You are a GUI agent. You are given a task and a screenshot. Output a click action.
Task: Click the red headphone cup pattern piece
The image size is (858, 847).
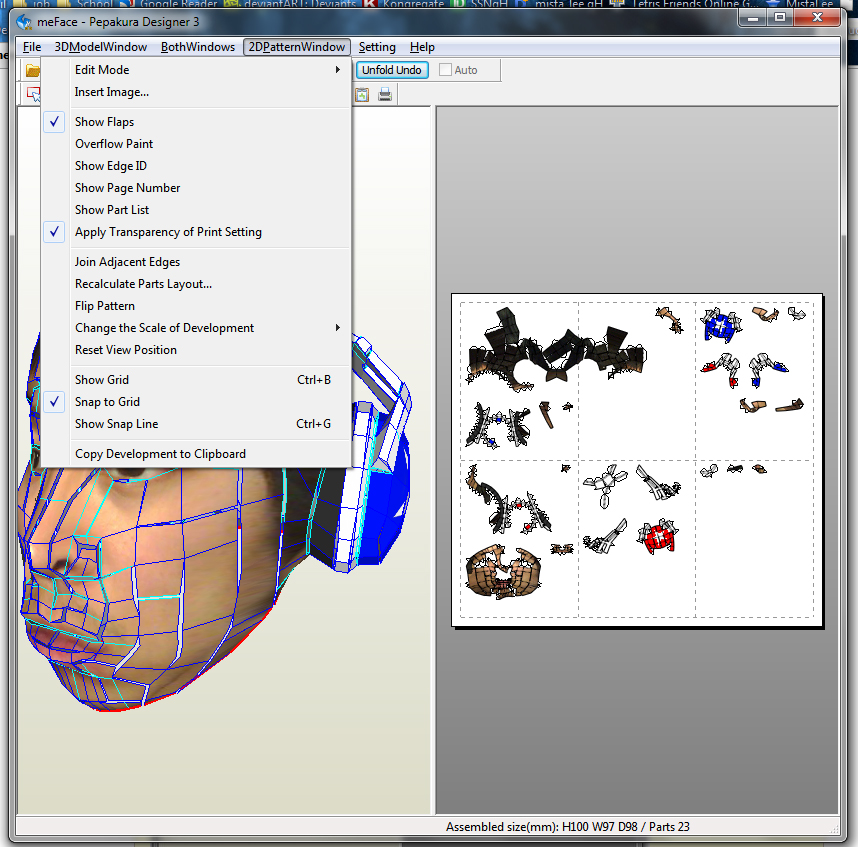[658, 537]
